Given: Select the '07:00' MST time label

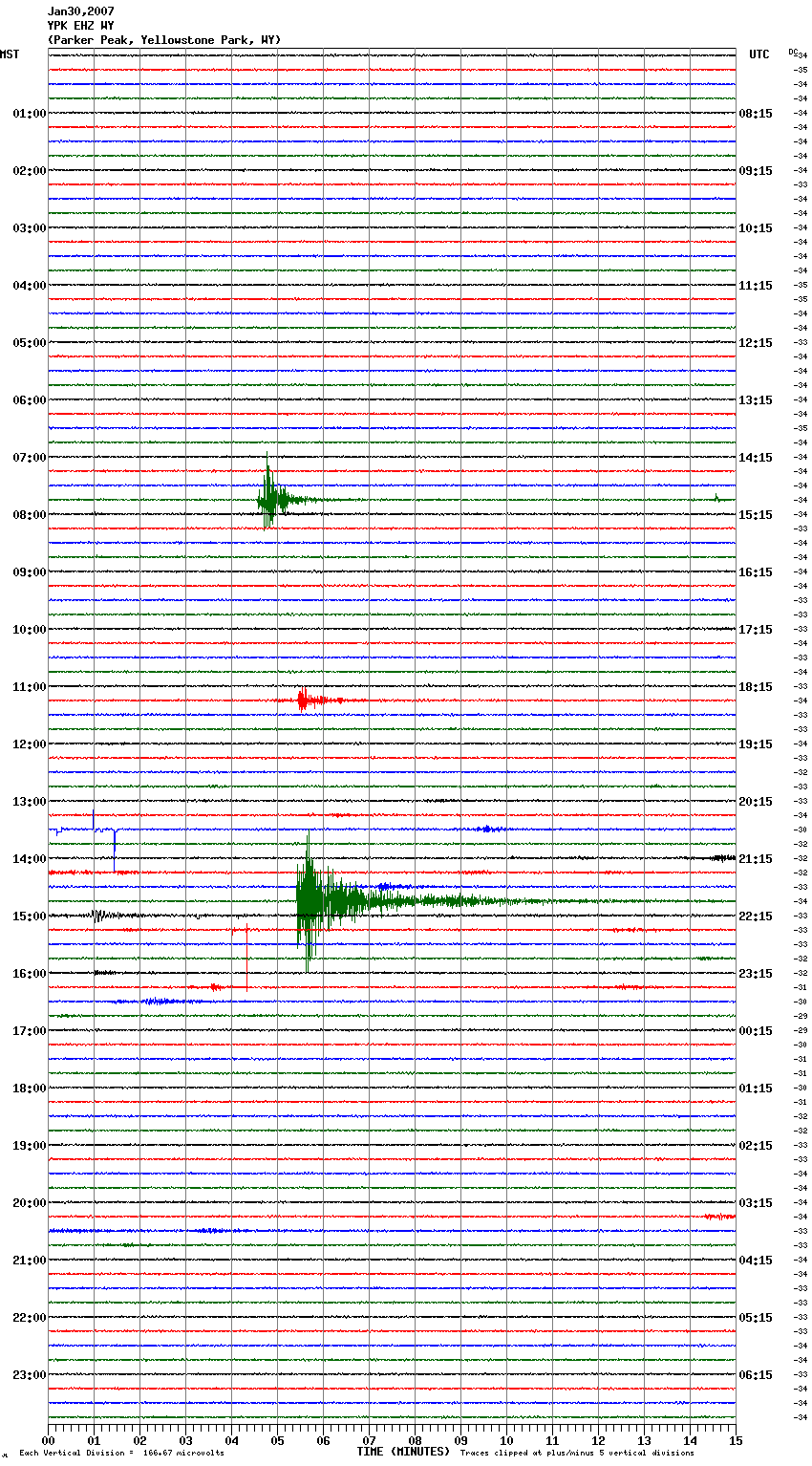Looking at the screenshot, I should click(x=30, y=458).
